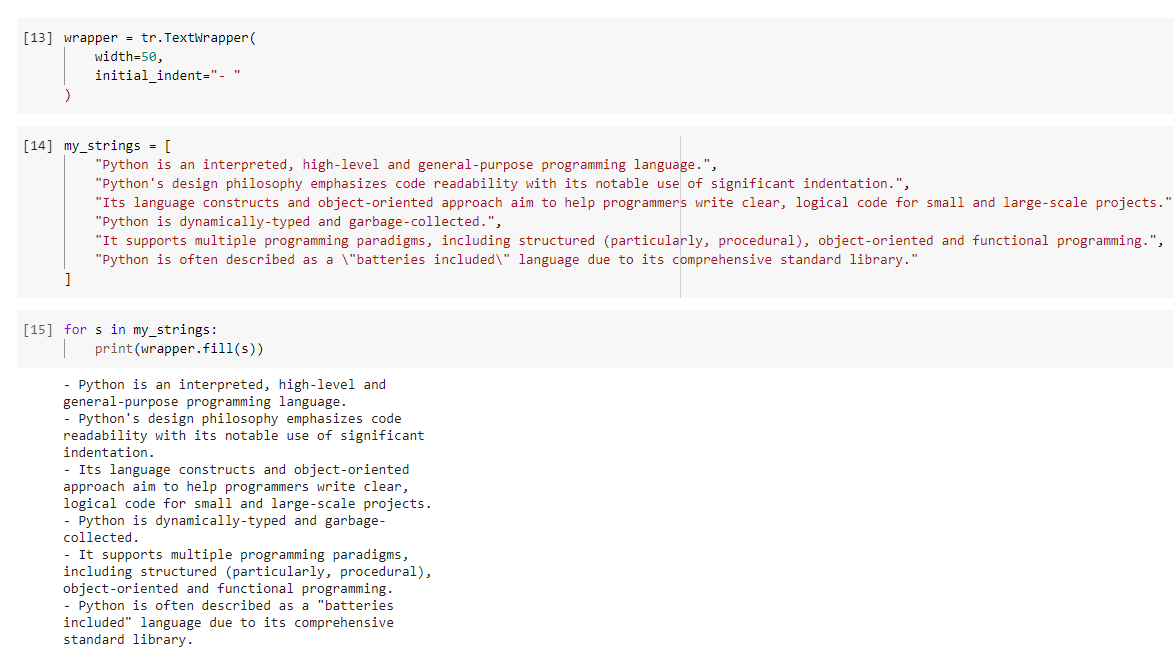This screenshot has width=1173, height=650.
Task: Click the my_strings = [ assignment line
Action: 117,146
